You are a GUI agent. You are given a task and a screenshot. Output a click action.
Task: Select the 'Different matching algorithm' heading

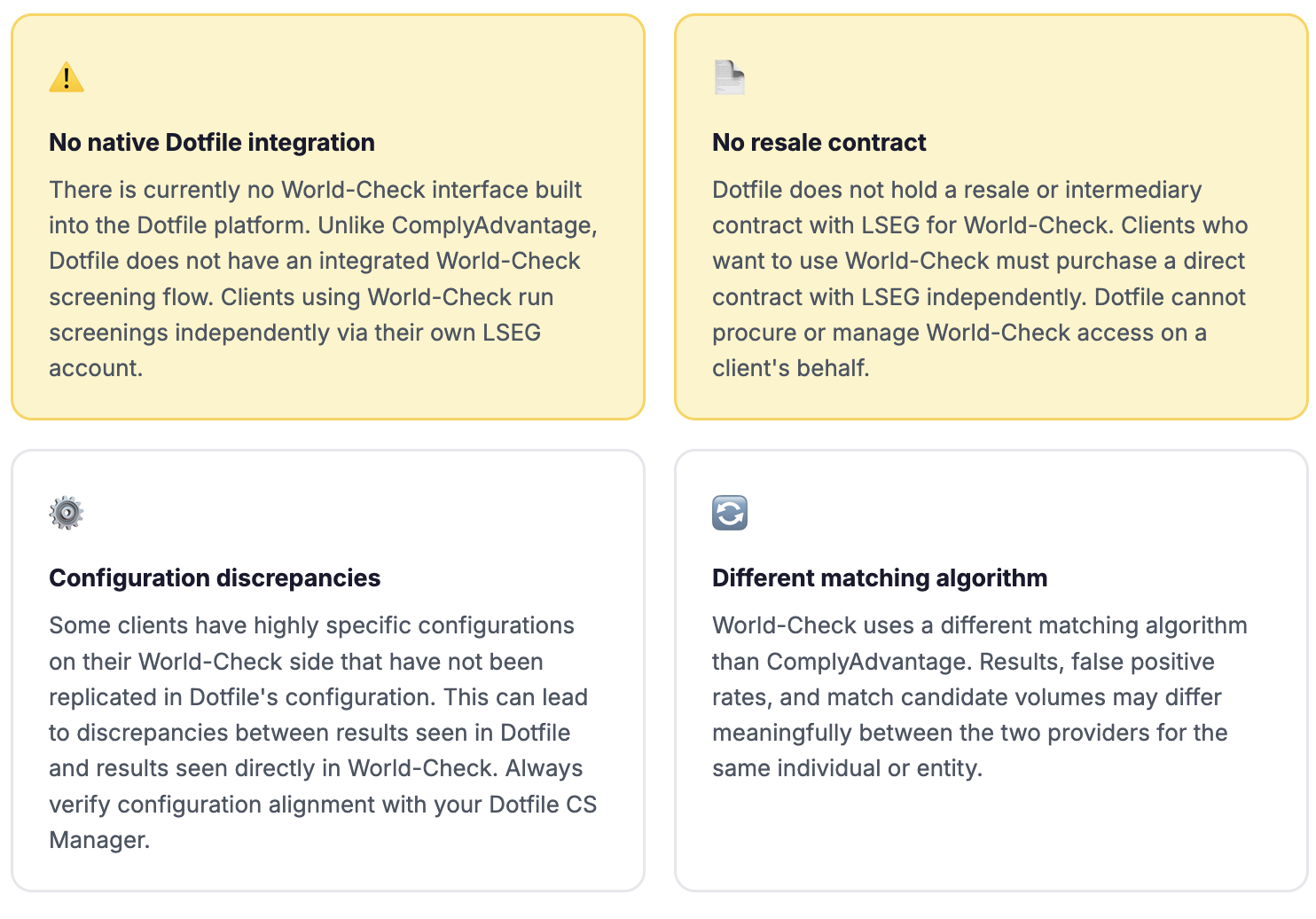tap(880, 578)
